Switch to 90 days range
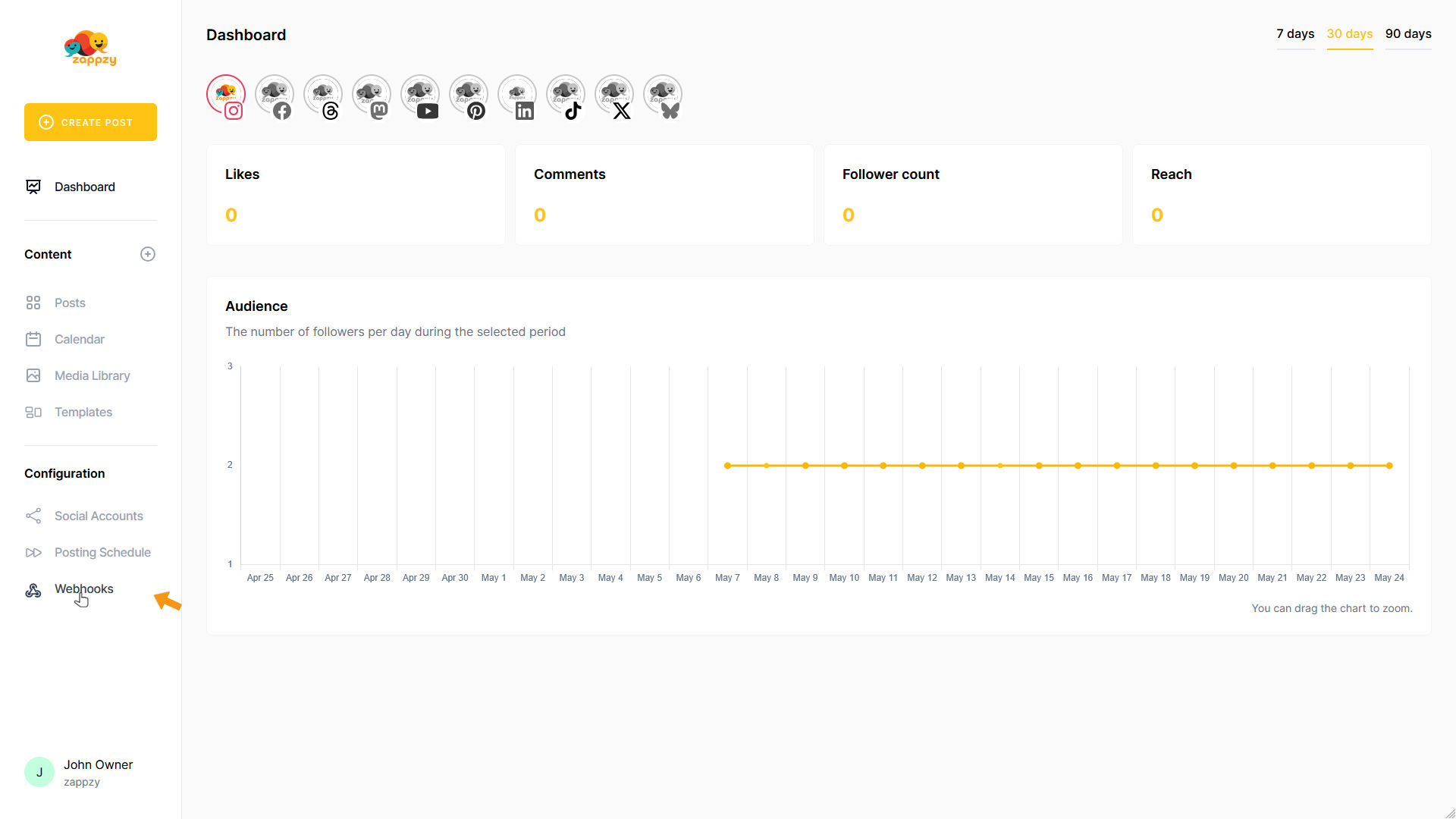1456x819 pixels. (1407, 34)
